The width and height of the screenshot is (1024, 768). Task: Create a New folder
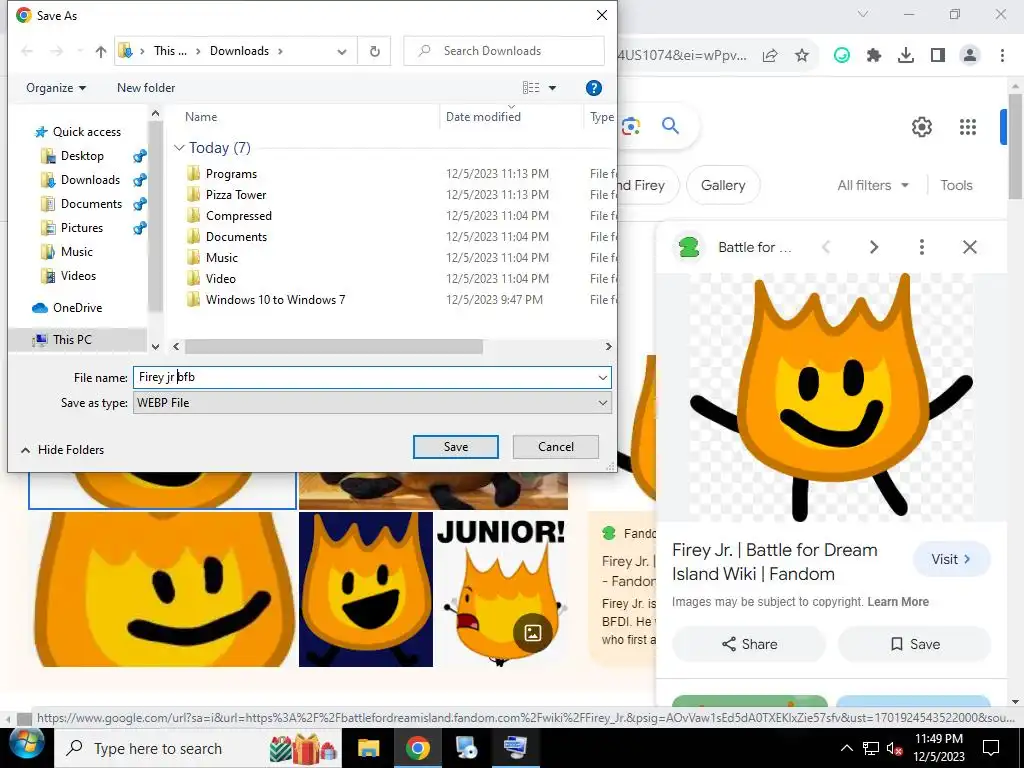(146, 88)
